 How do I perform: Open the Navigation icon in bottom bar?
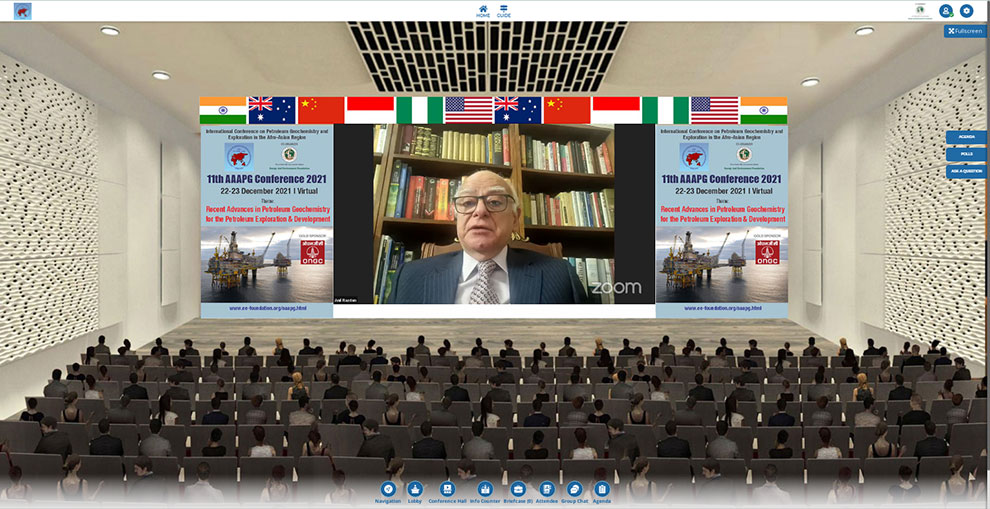point(388,489)
